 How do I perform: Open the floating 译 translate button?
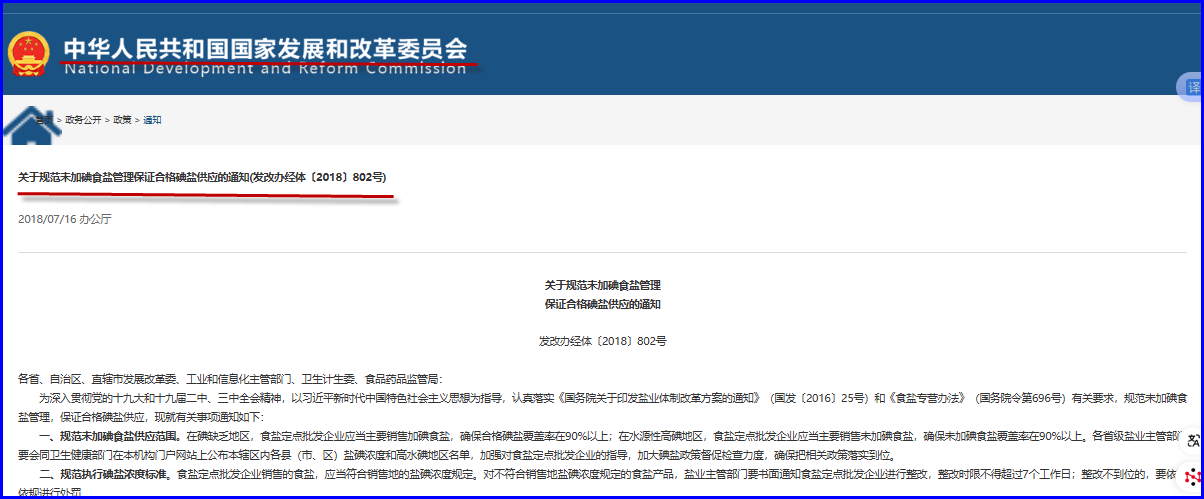(1192, 87)
